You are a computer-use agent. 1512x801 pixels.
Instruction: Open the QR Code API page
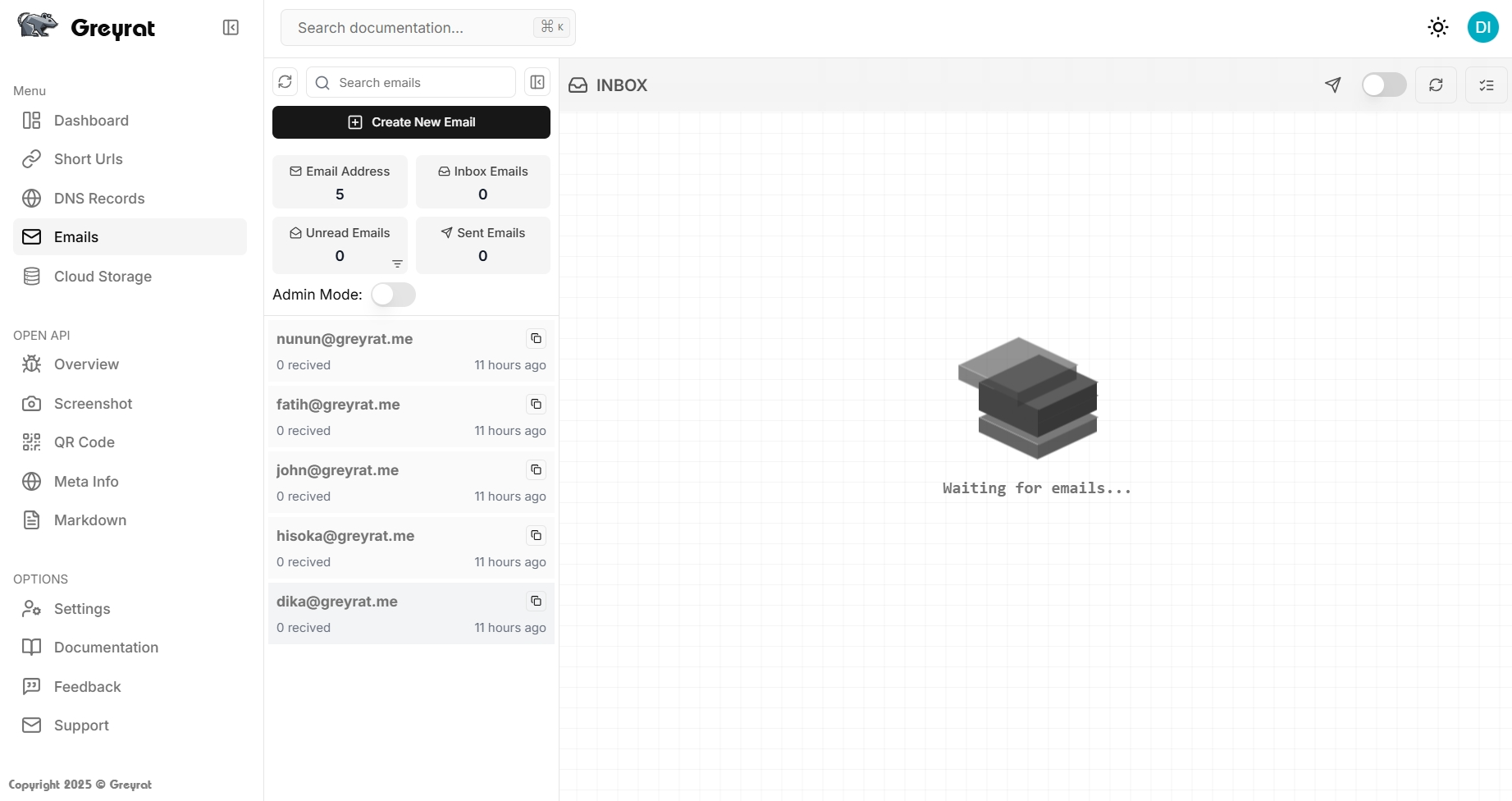84,442
